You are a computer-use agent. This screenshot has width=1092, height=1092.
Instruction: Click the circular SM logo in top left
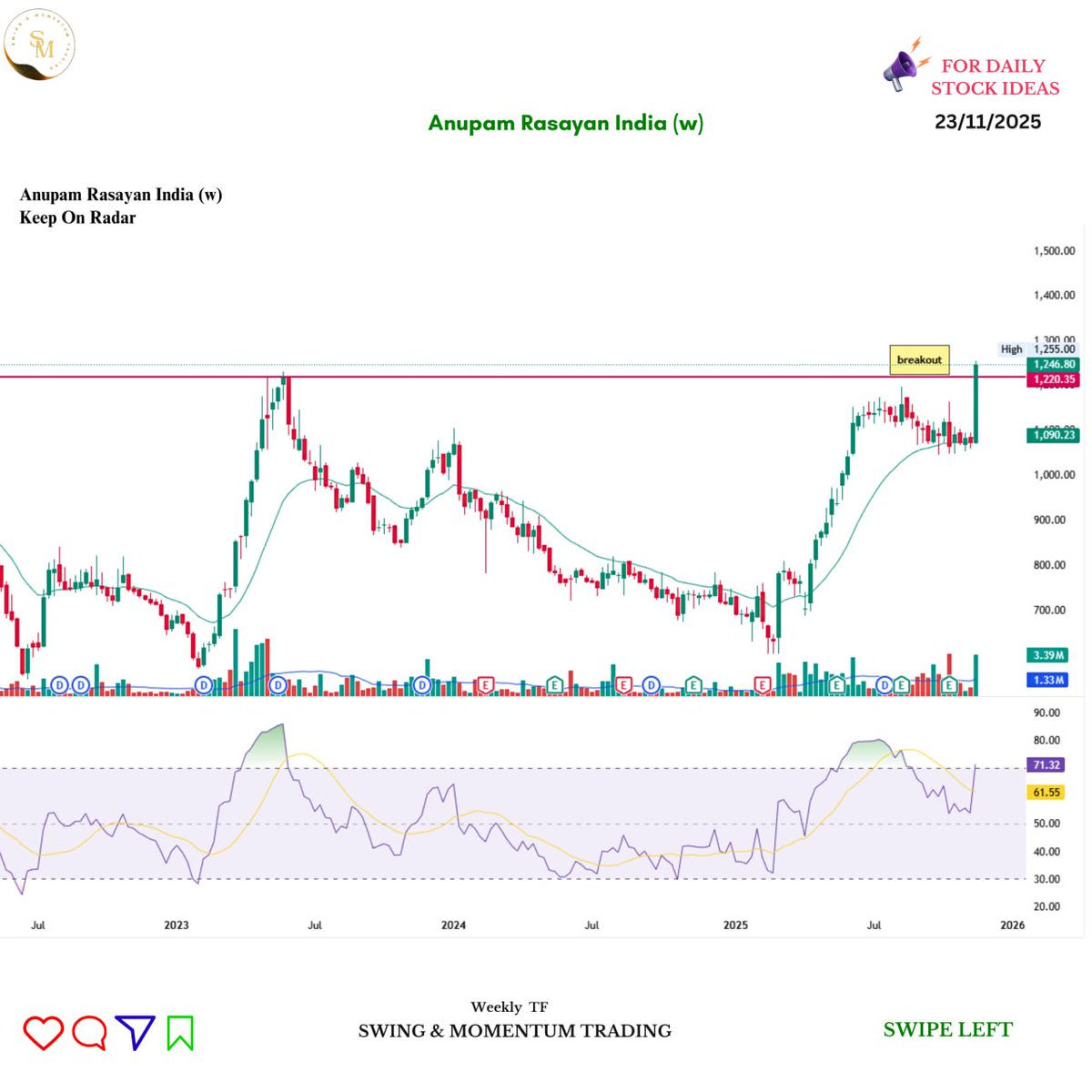38,44
